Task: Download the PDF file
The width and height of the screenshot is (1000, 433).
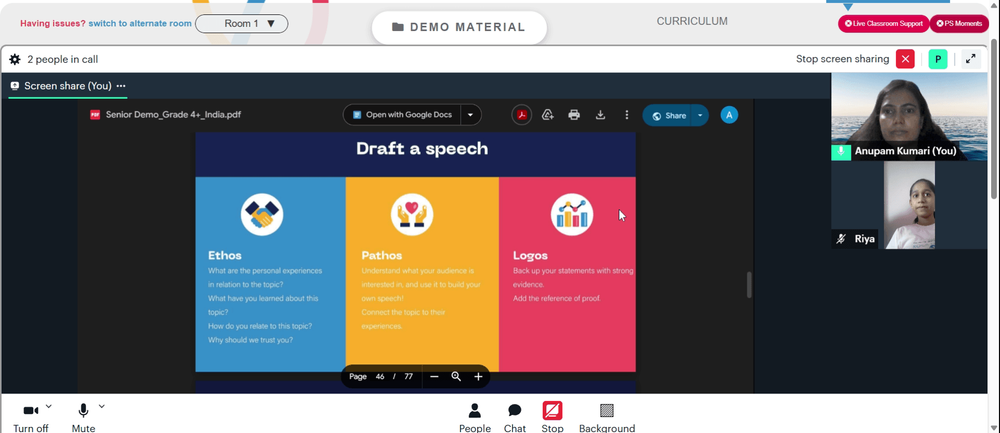Action: tap(600, 115)
